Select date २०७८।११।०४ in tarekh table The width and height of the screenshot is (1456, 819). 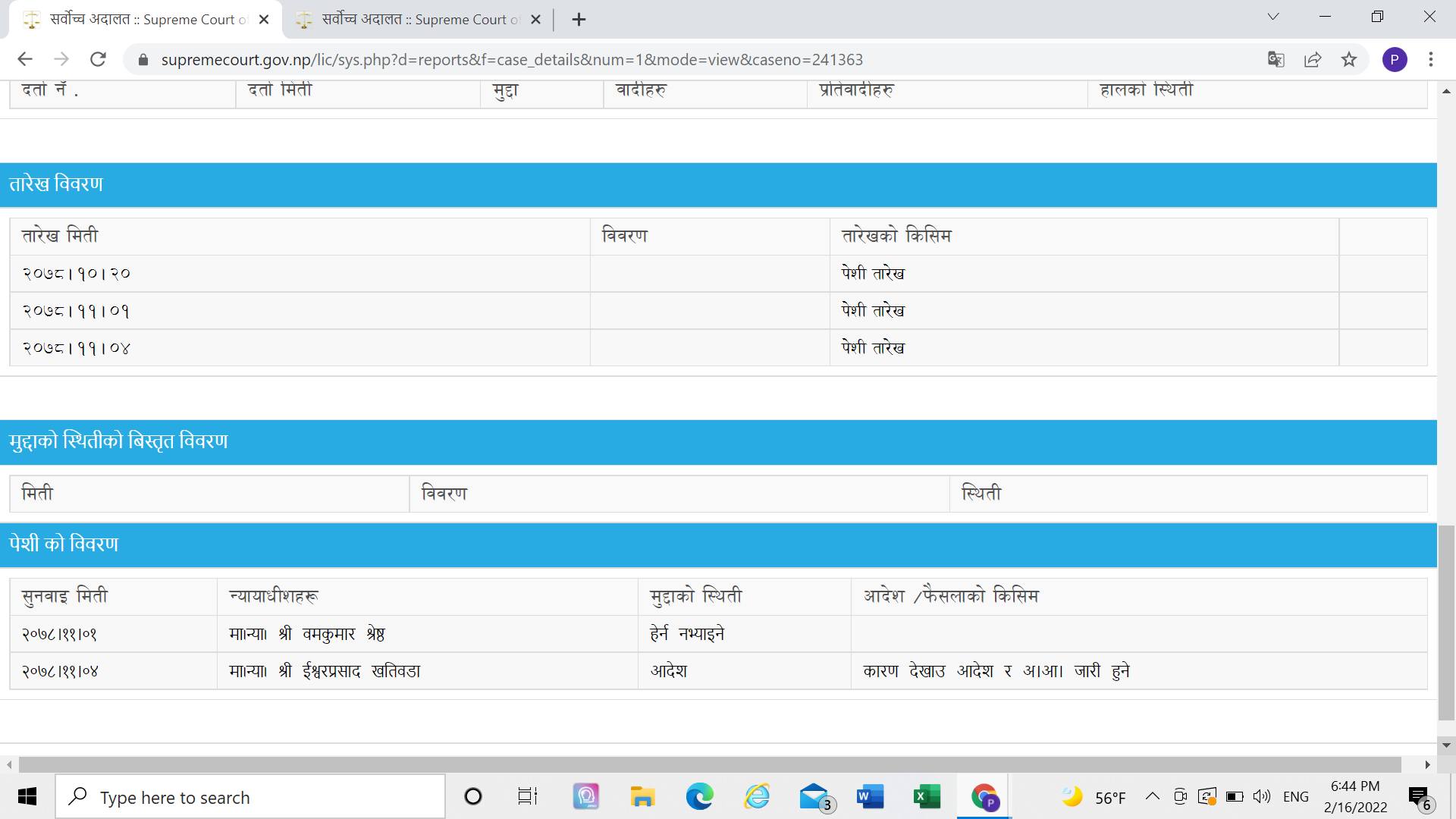coord(76,348)
